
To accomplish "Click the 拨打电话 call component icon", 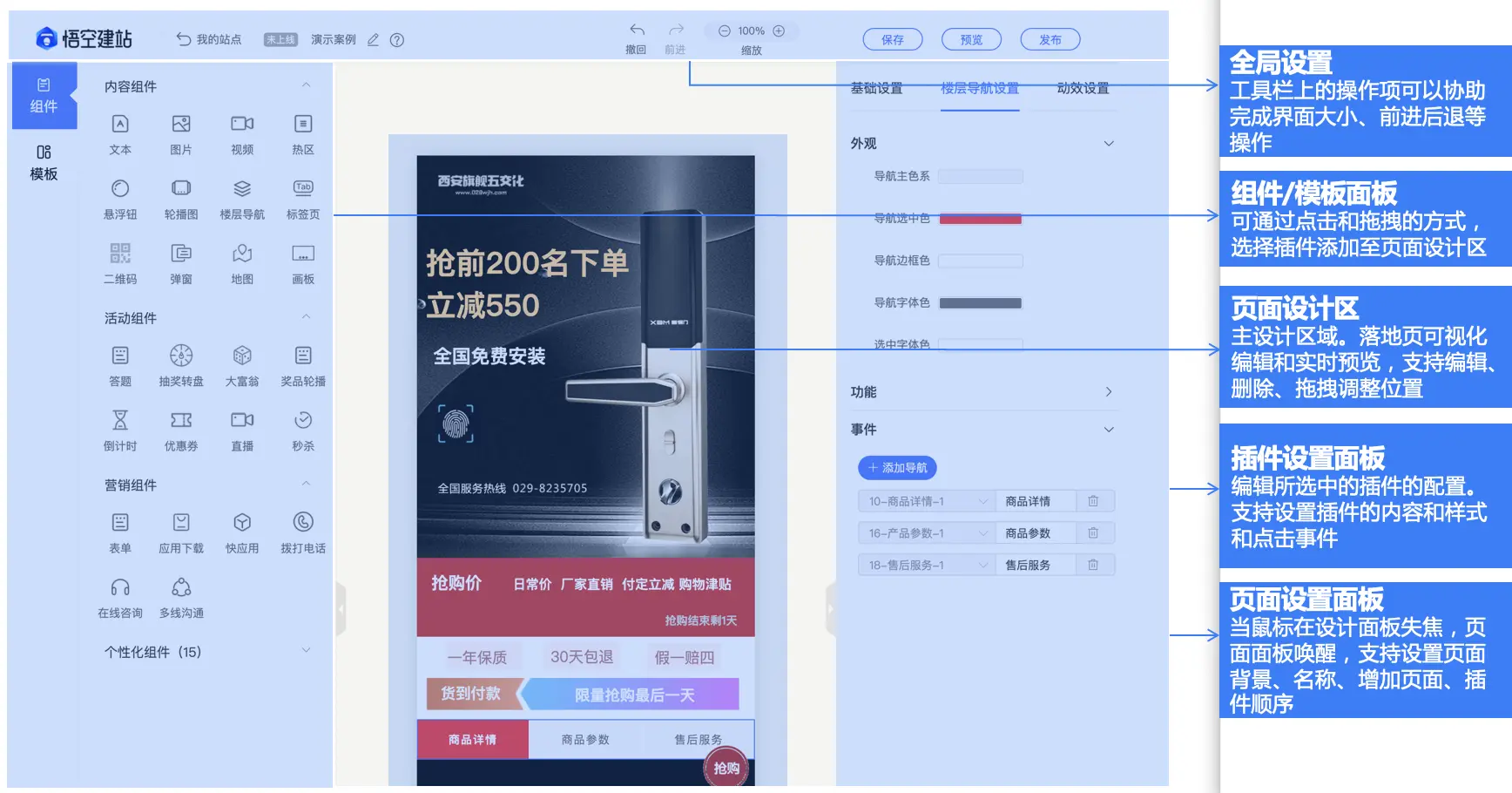I will [301, 522].
